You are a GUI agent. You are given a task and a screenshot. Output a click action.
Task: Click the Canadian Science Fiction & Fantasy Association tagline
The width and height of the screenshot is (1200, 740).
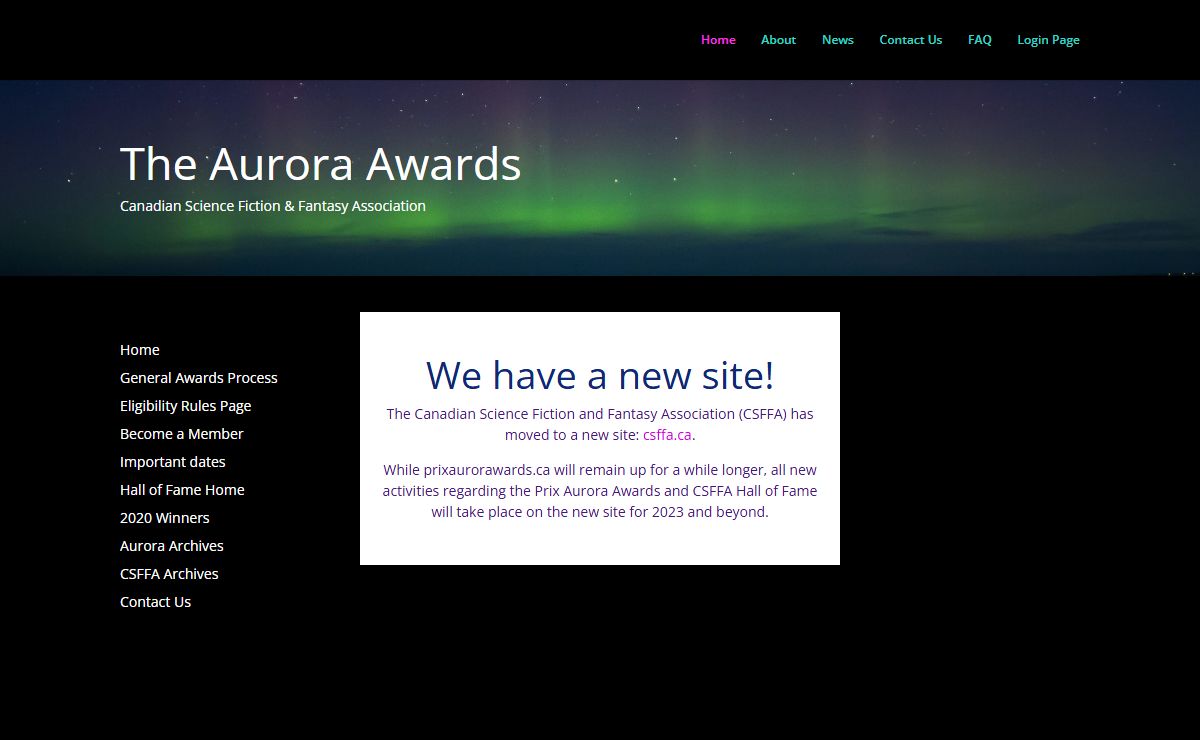(273, 206)
